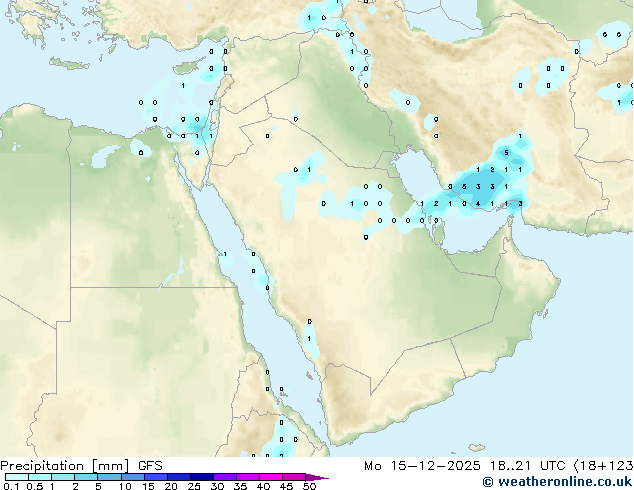Pick the magenta 40–45 mm legend swatch
This screenshot has width=634, height=490.
coord(271,477)
